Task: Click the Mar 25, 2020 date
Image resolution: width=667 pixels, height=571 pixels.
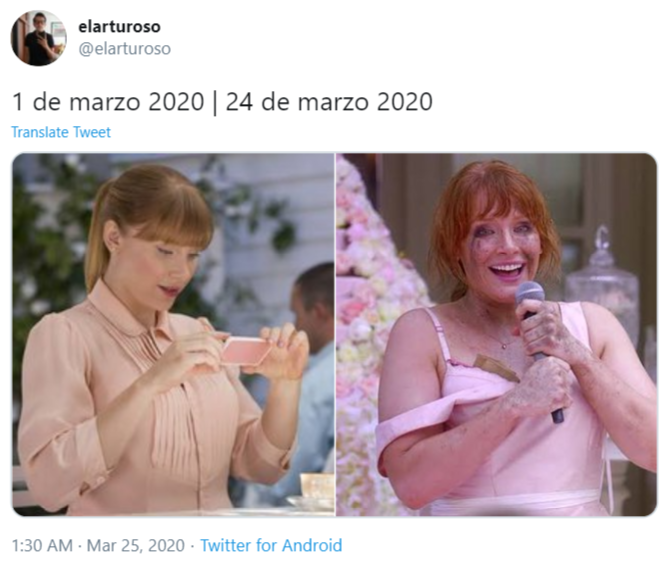Action: (x=136, y=545)
